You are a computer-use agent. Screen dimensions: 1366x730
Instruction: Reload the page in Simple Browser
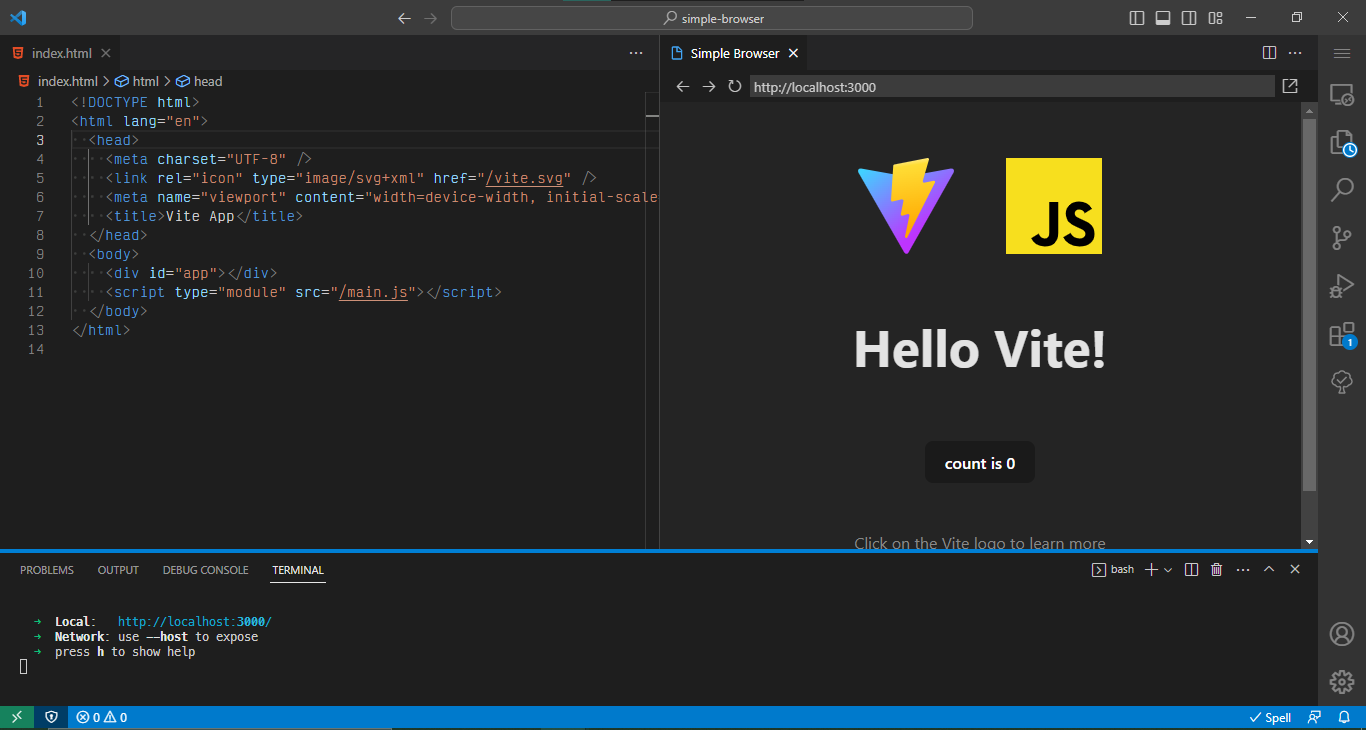734,86
